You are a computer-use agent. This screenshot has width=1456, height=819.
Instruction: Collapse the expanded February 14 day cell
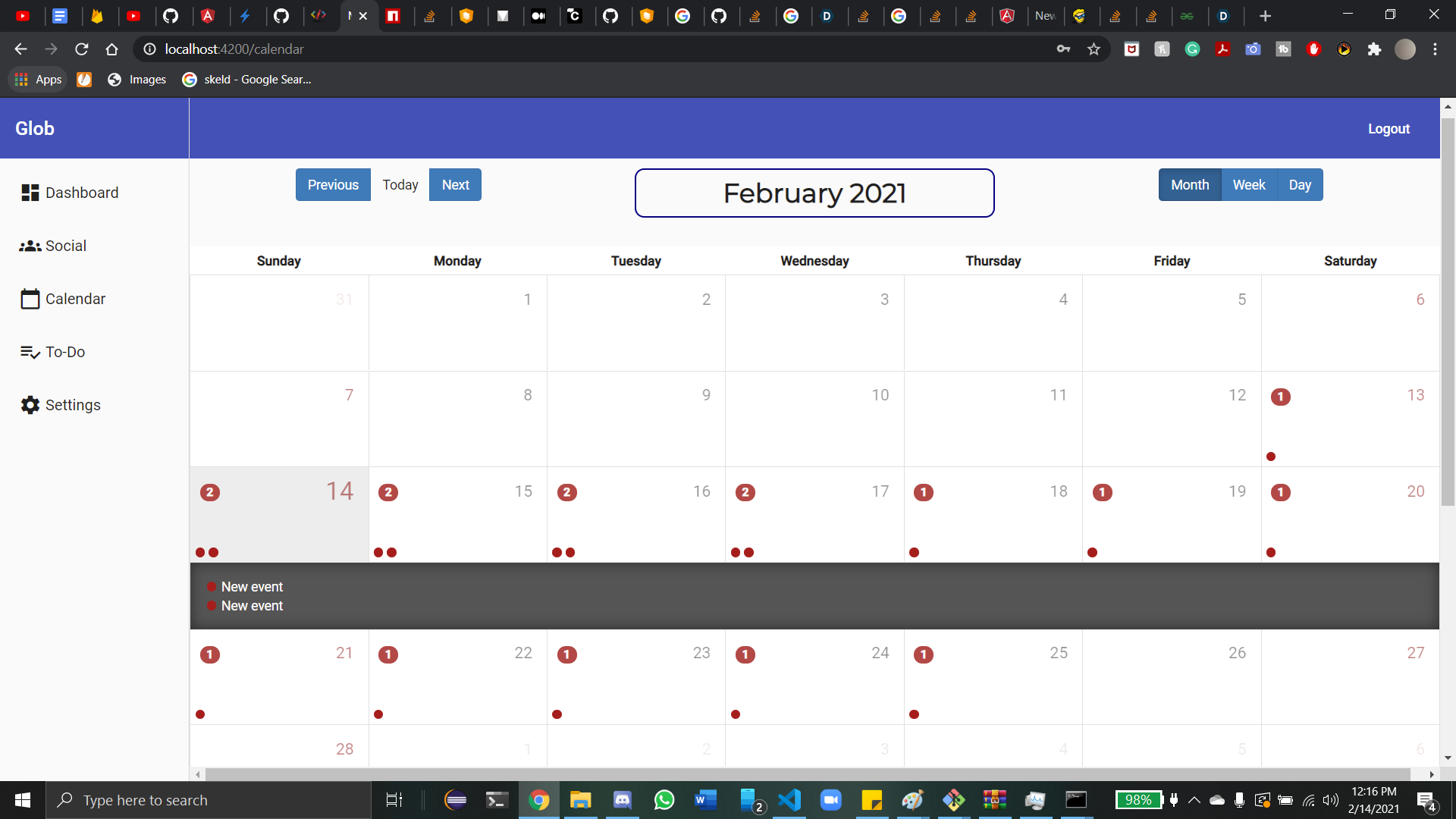[x=279, y=516]
